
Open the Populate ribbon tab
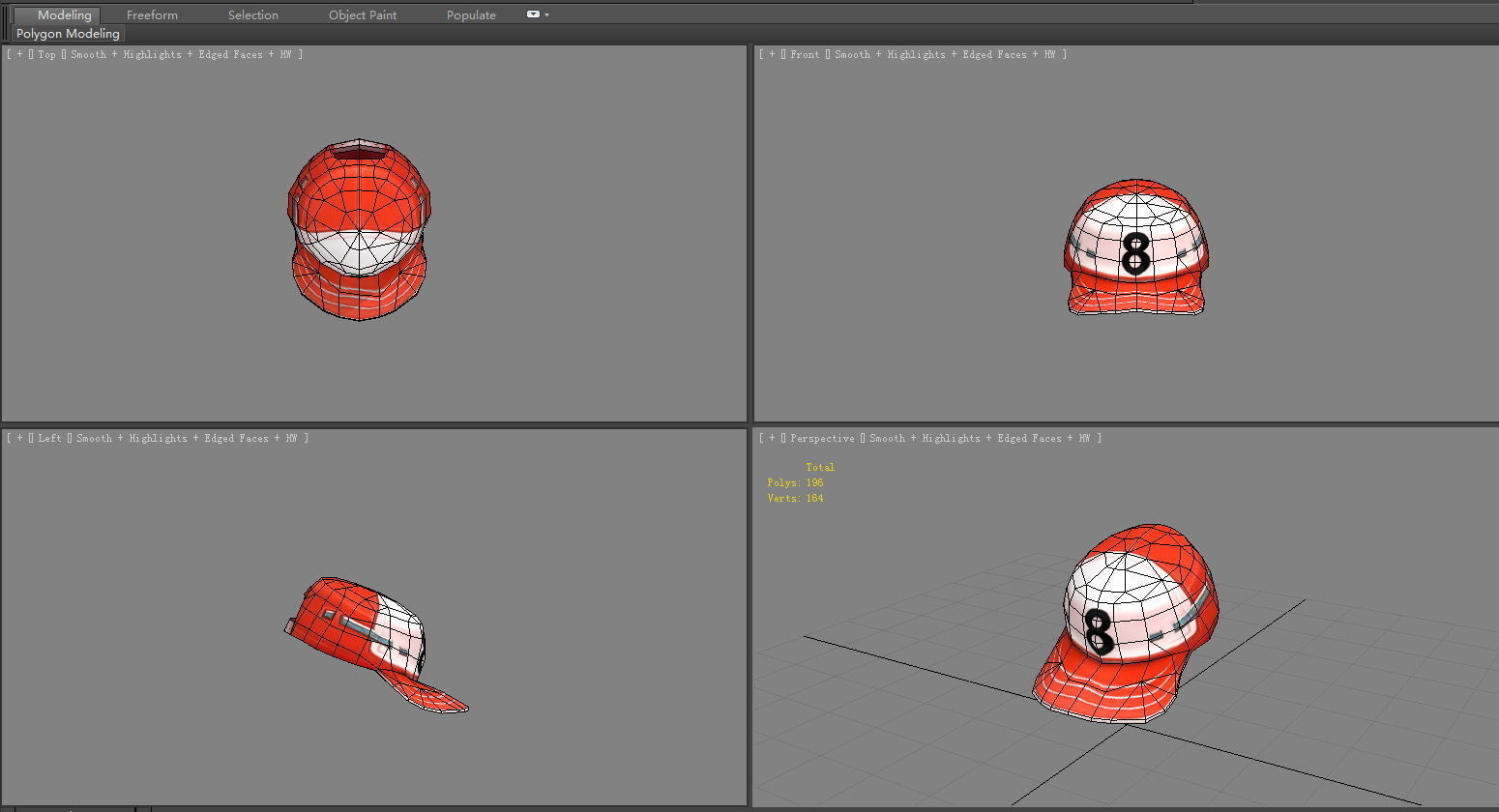(x=470, y=14)
